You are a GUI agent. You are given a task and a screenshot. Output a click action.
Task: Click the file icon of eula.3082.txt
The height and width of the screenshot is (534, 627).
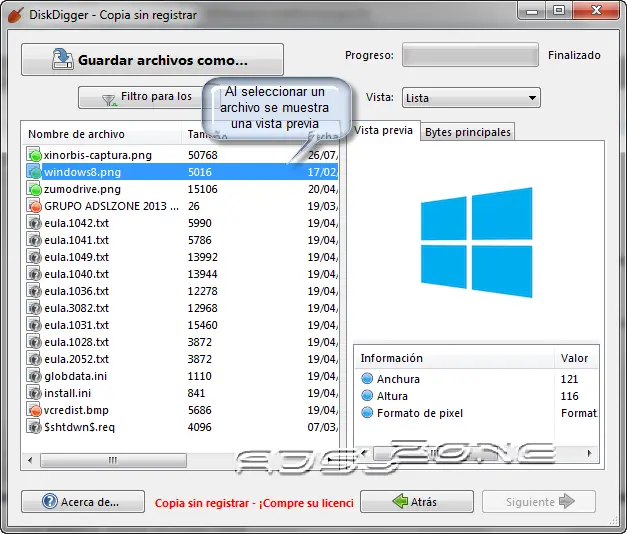click(34, 308)
